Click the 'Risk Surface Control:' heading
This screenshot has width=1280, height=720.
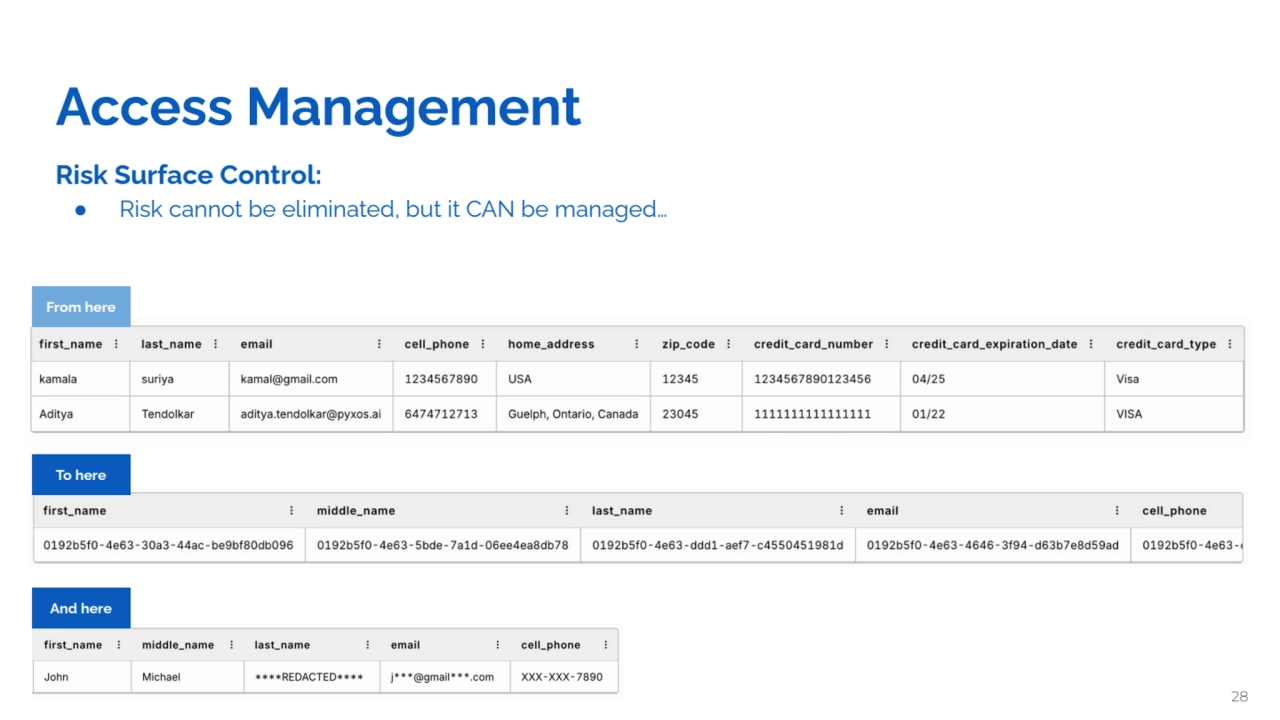pos(188,175)
